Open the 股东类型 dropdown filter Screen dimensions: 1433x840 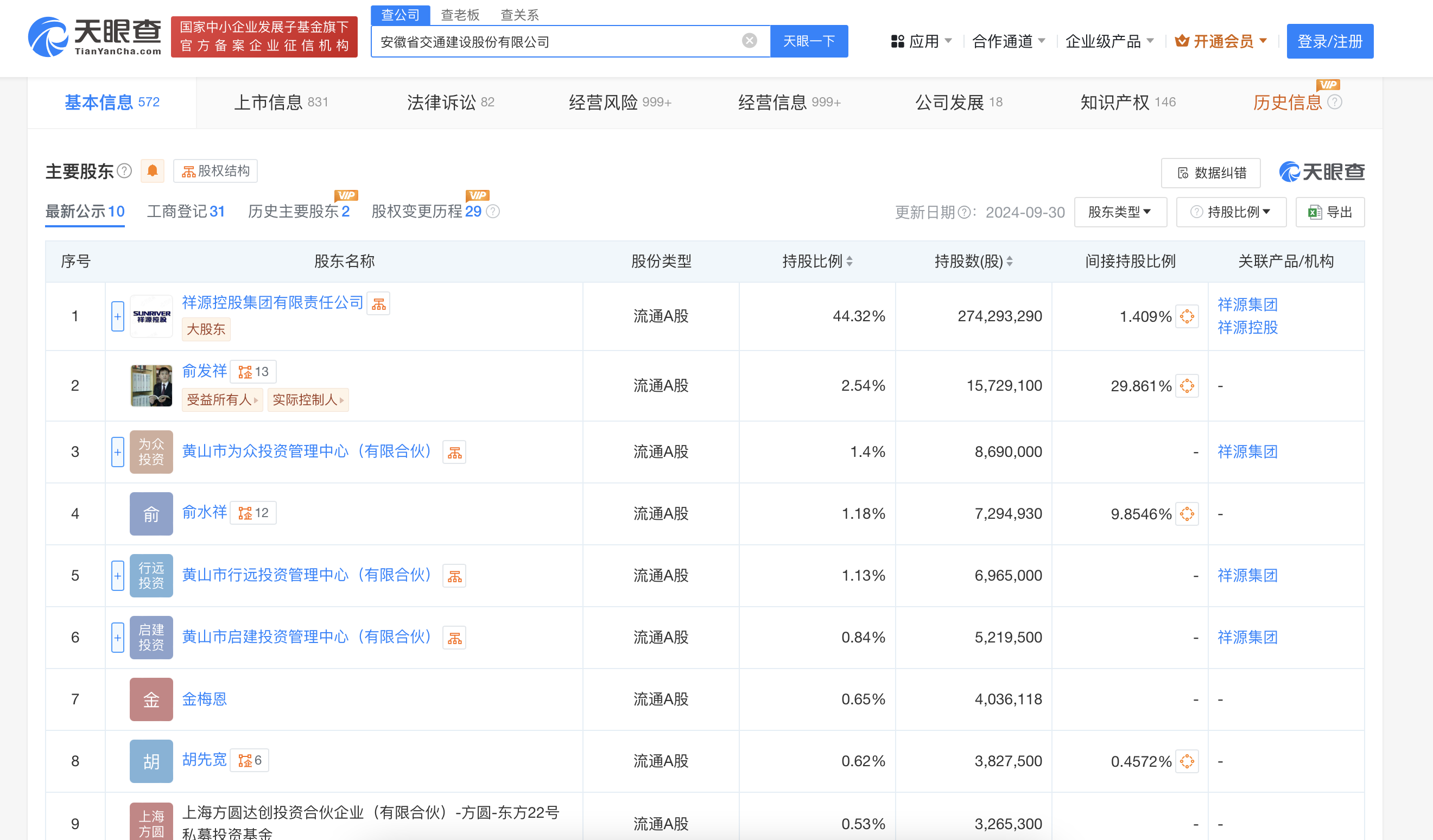click(1120, 212)
